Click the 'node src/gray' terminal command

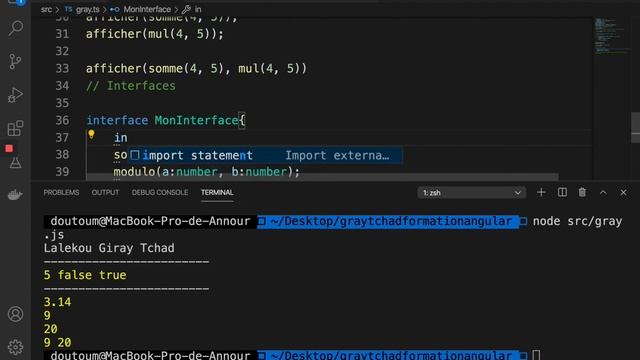(x=577, y=221)
